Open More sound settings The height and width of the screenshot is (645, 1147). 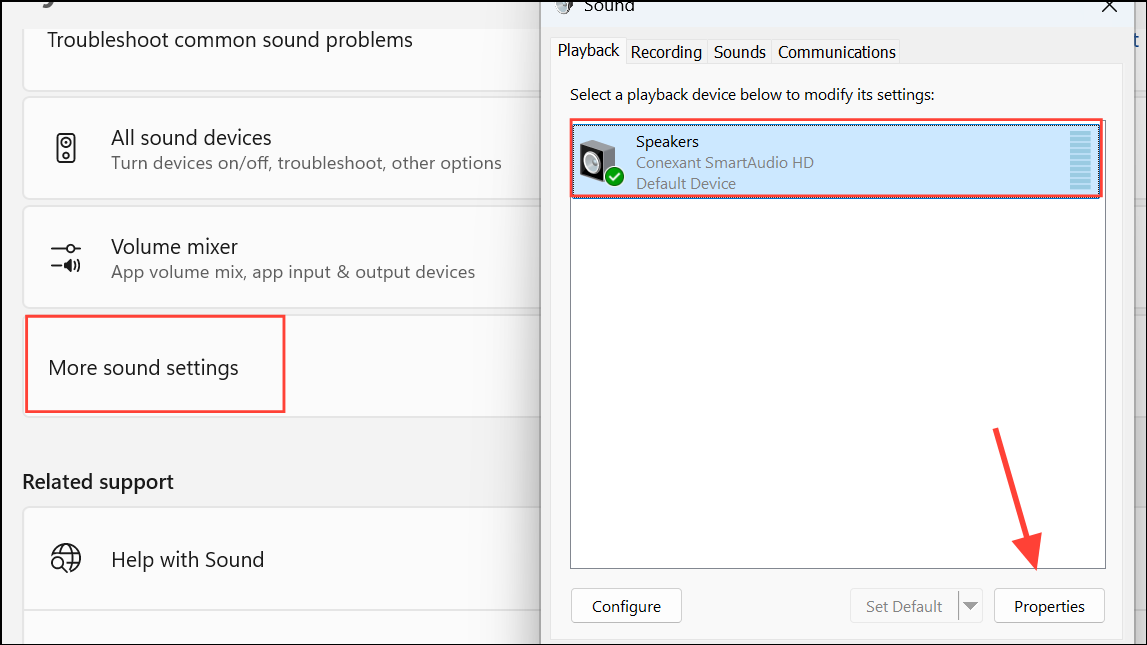(x=144, y=367)
